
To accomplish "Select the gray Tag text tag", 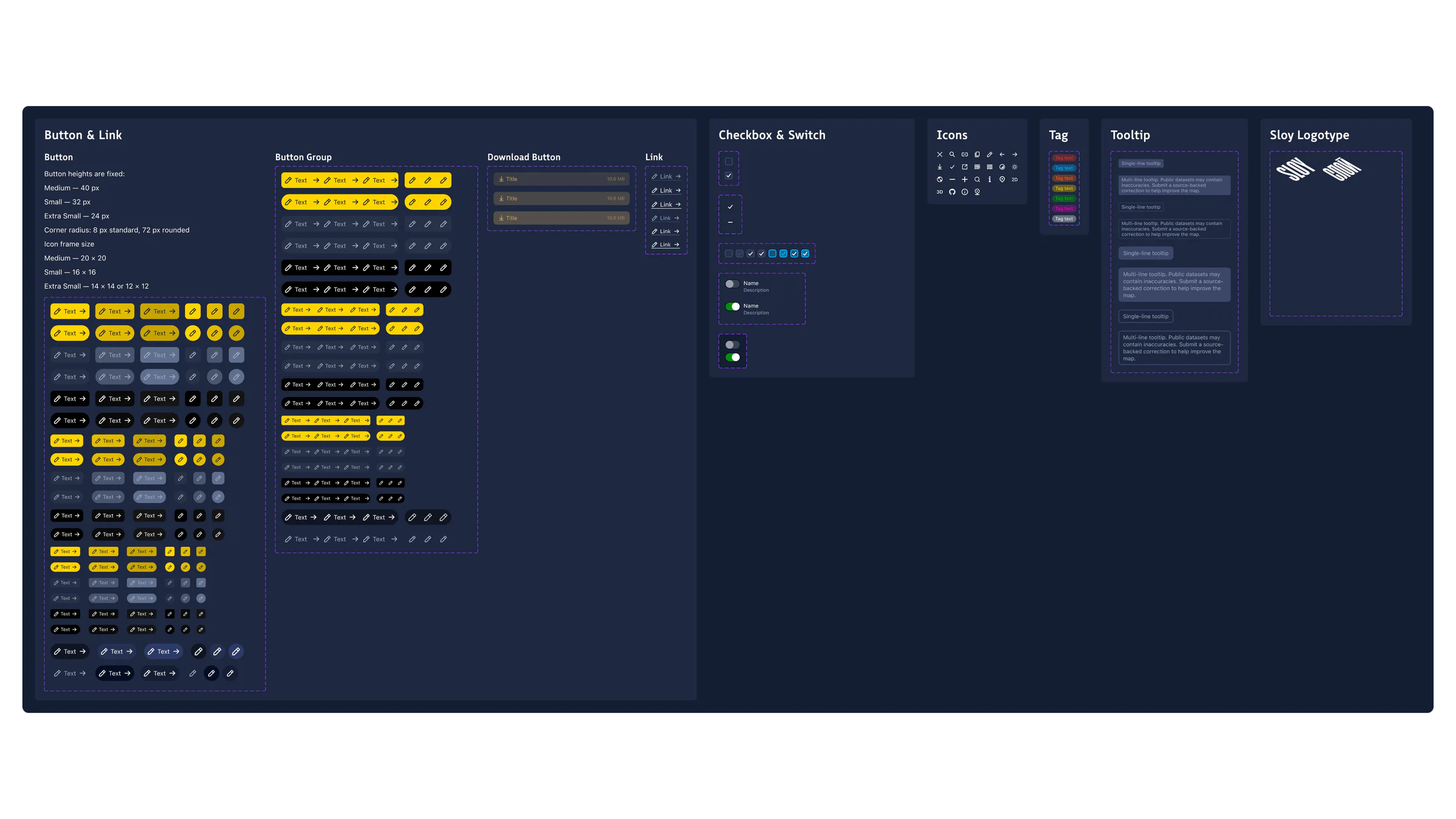I will pyautogui.click(x=1064, y=219).
